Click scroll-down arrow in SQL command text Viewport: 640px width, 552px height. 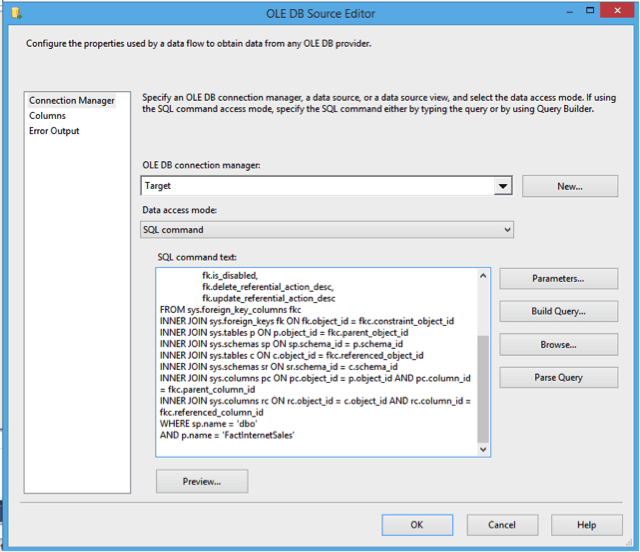(483, 450)
